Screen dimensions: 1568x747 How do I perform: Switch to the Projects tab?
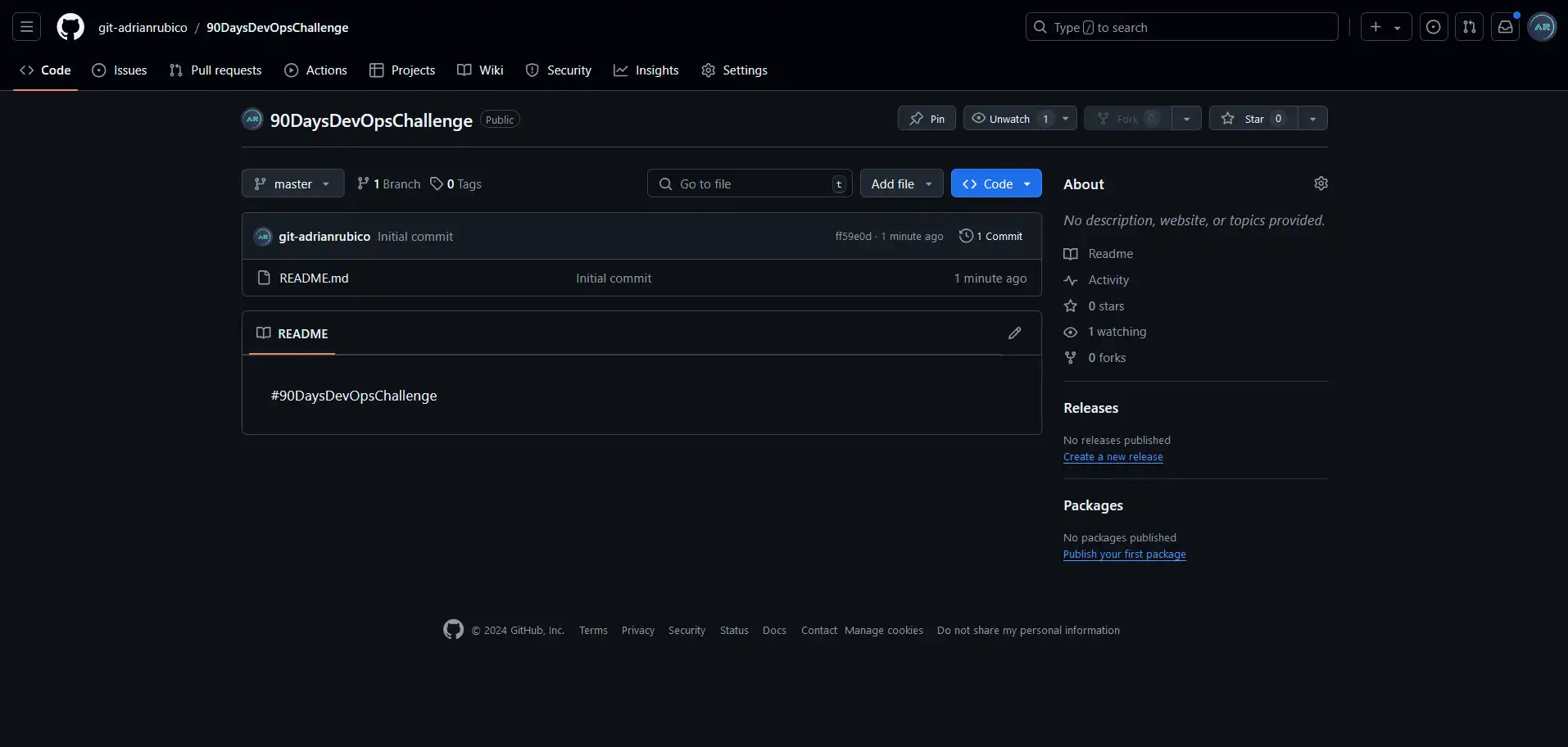[x=402, y=70]
